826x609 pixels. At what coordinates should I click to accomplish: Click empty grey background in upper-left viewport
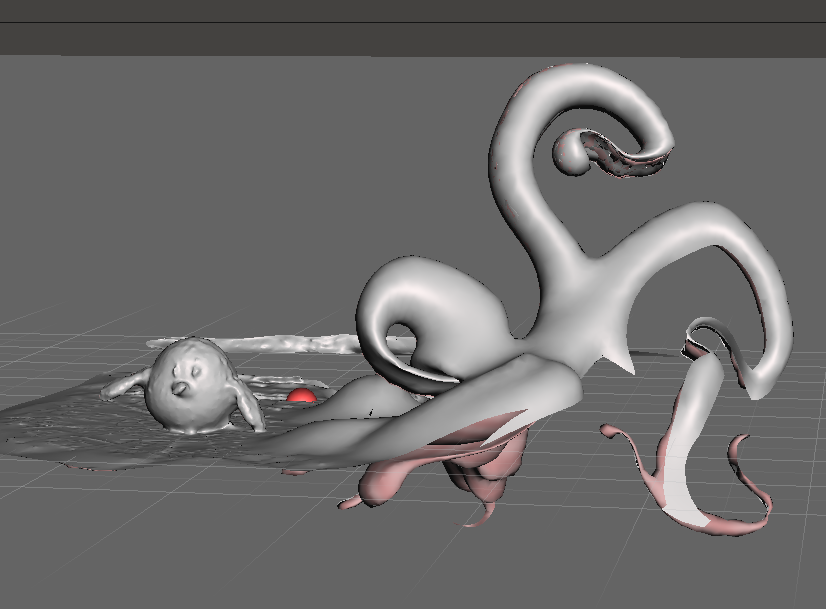pos(150,180)
